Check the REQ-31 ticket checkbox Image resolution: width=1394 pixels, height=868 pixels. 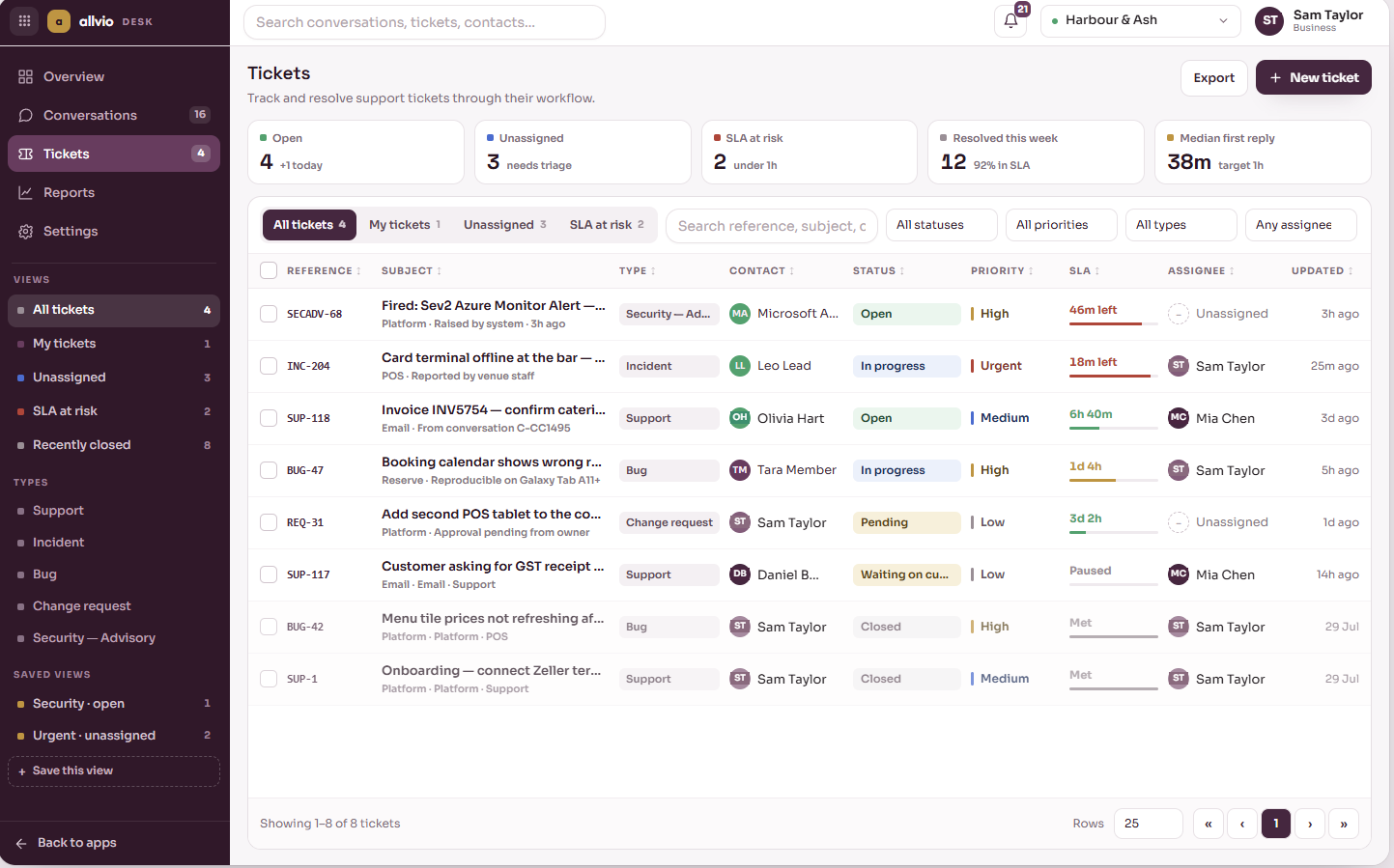(269, 522)
